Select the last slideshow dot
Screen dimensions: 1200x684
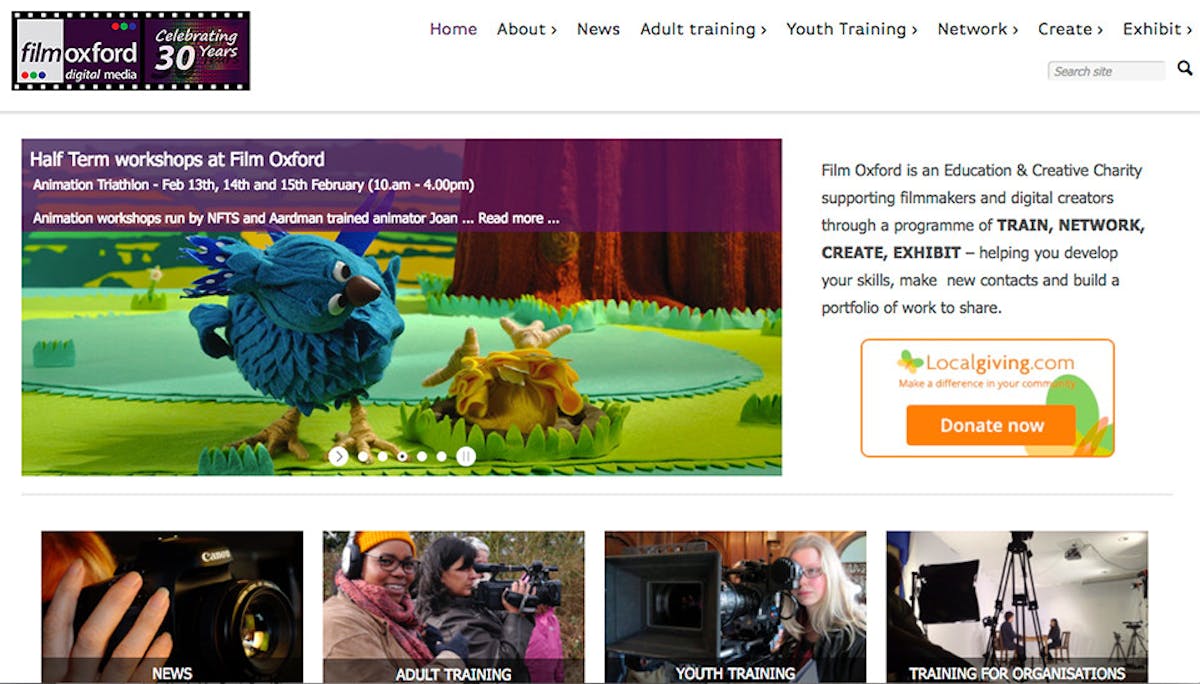tap(441, 456)
